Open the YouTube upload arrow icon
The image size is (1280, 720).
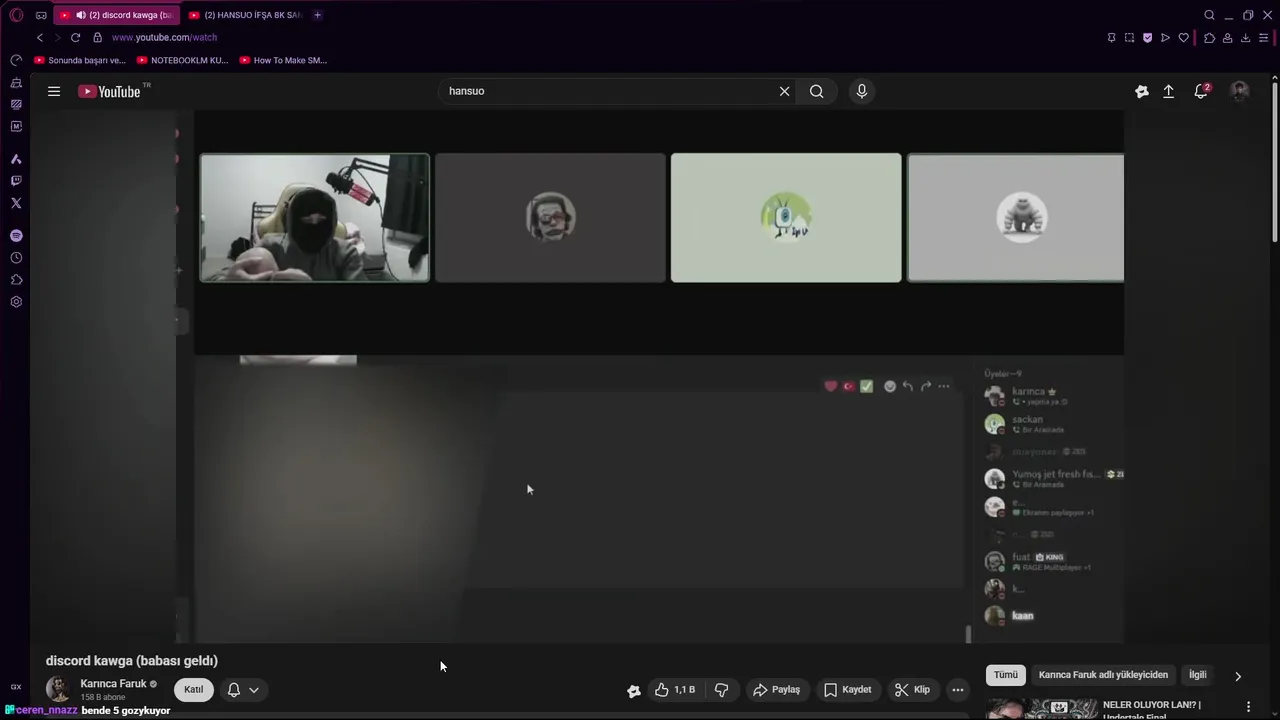coord(1168,91)
